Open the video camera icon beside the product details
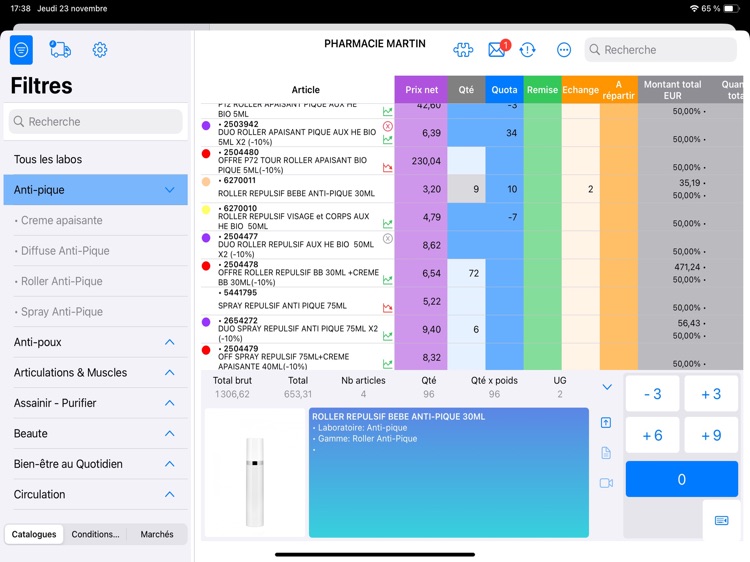Viewport: 750px width, 562px height. point(606,483)
